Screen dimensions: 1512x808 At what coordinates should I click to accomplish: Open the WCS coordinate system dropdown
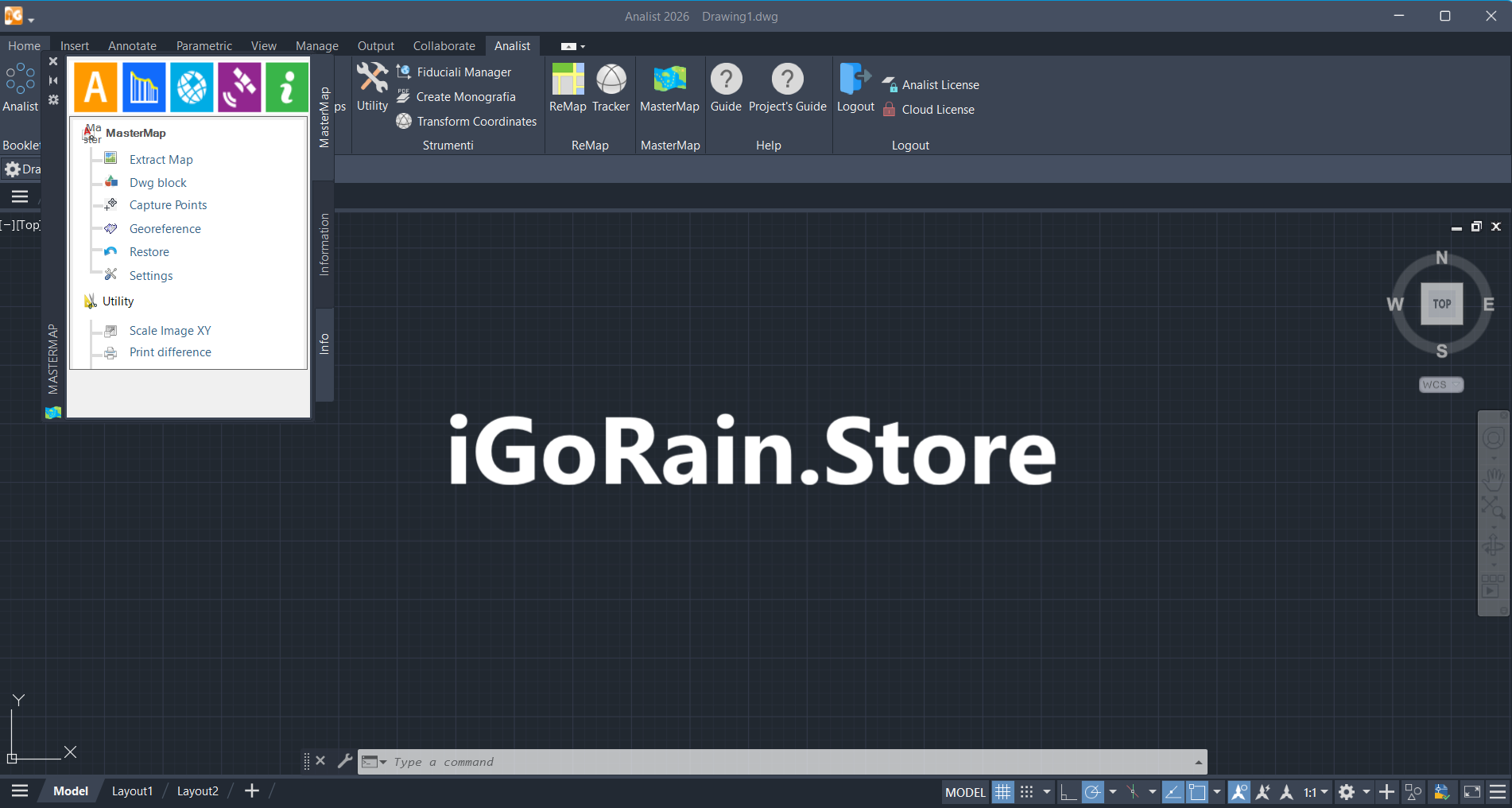(x=1440, y=385)
